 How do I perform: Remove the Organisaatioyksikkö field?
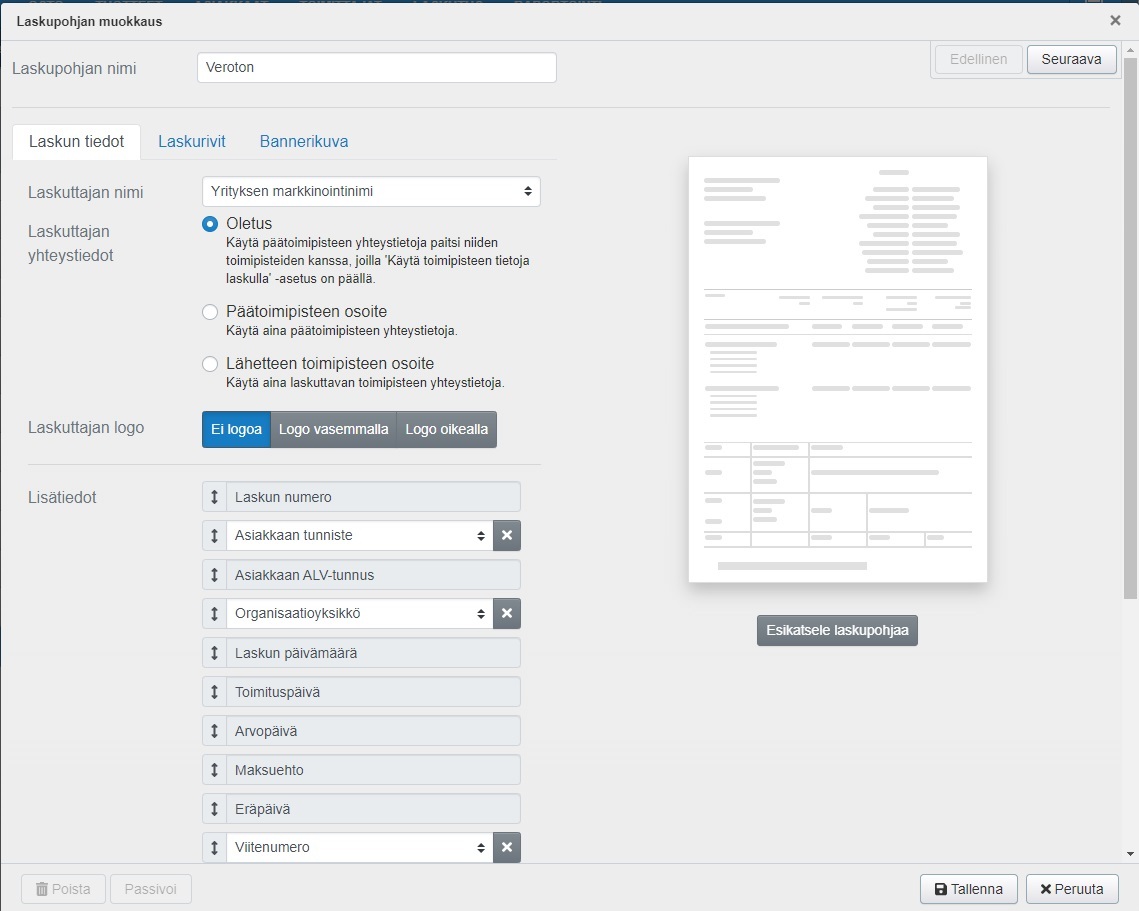(506, 613)
